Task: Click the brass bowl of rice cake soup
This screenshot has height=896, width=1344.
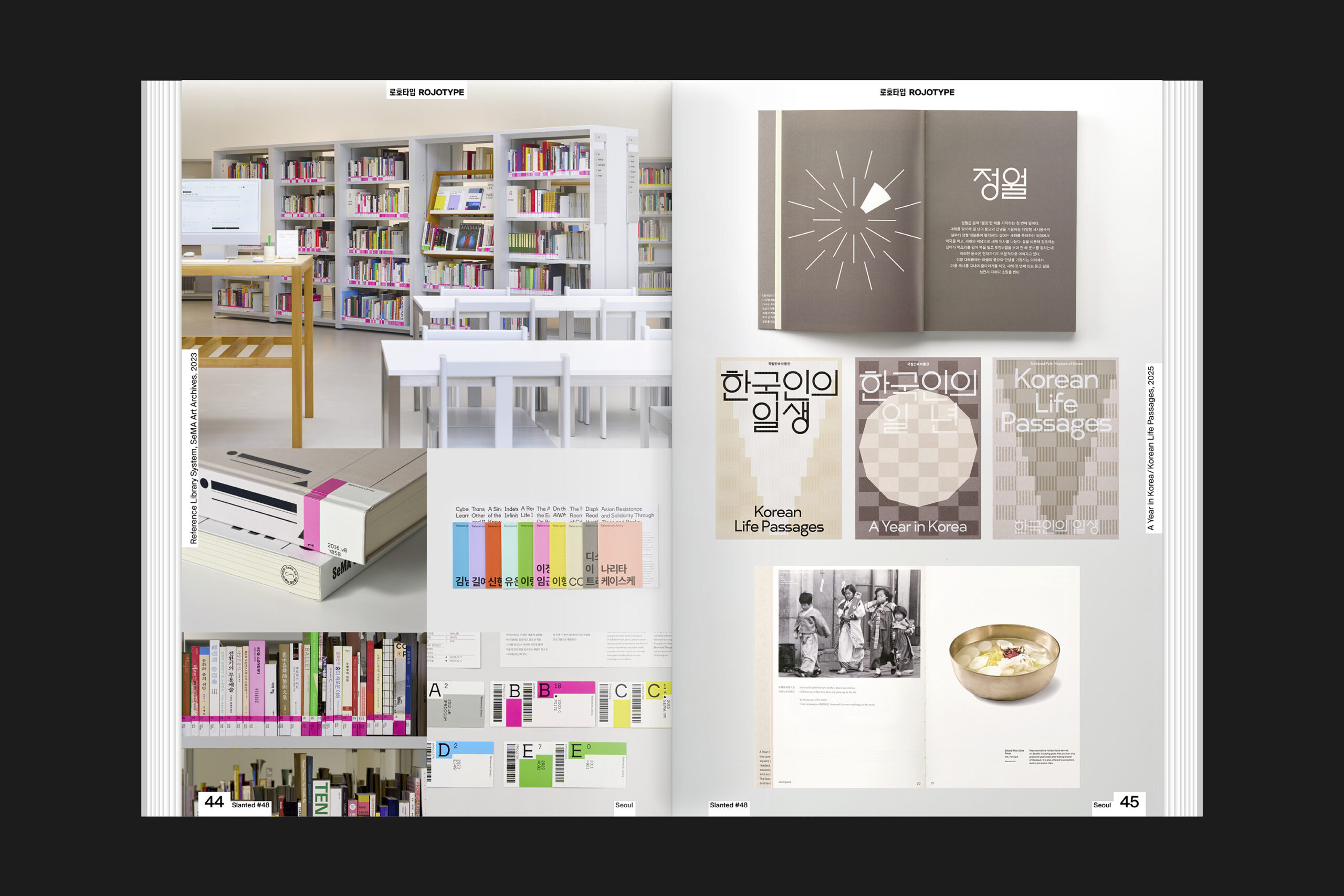Action: (1004, 662)
